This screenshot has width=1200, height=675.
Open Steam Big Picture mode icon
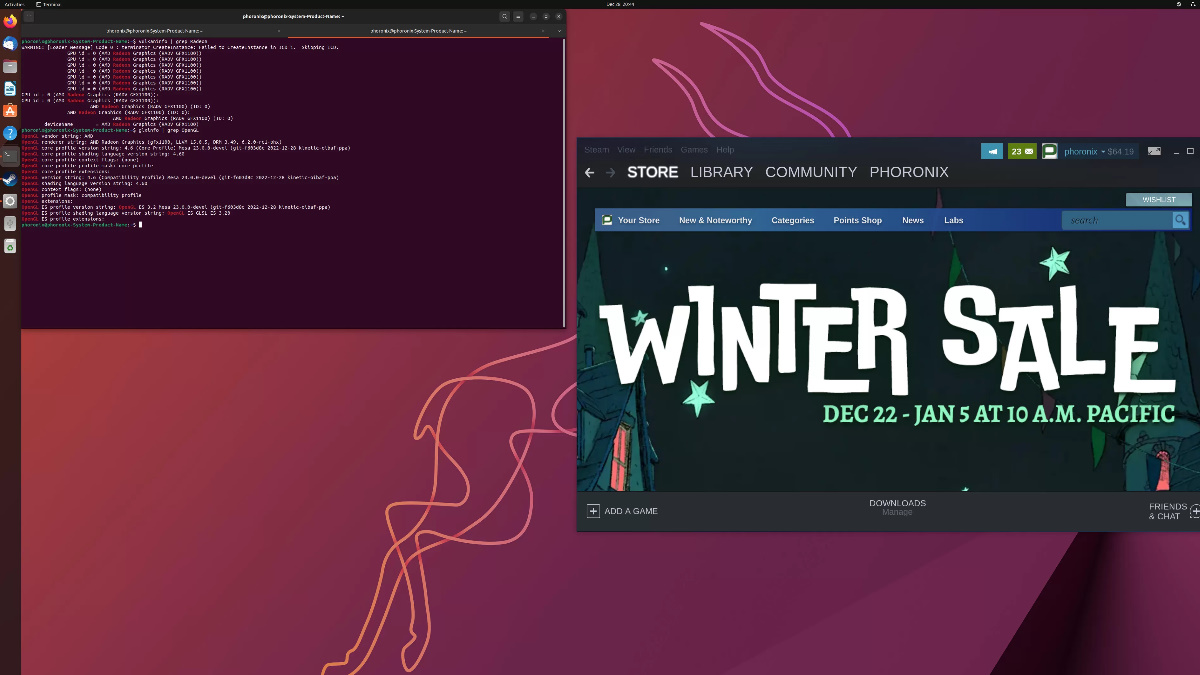[x=1154, y=151]
